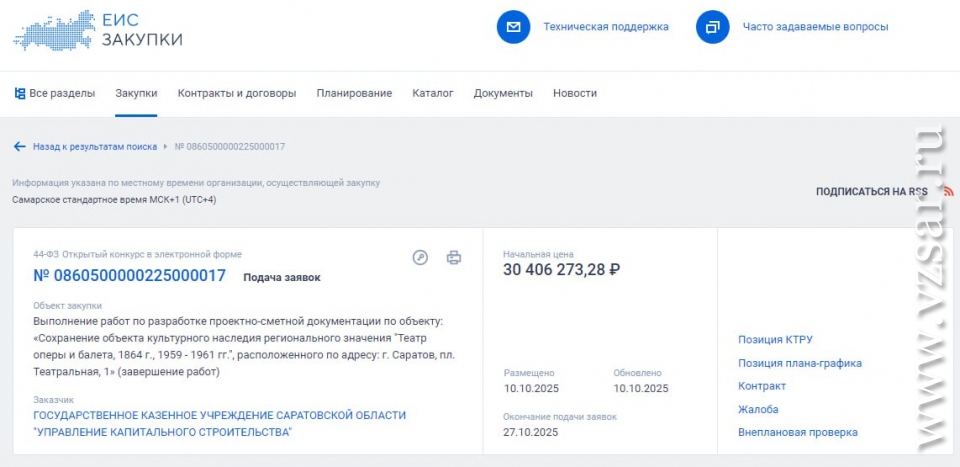Click the RSS feed icon
960x467 pixels.
click(x=947, y=191)
